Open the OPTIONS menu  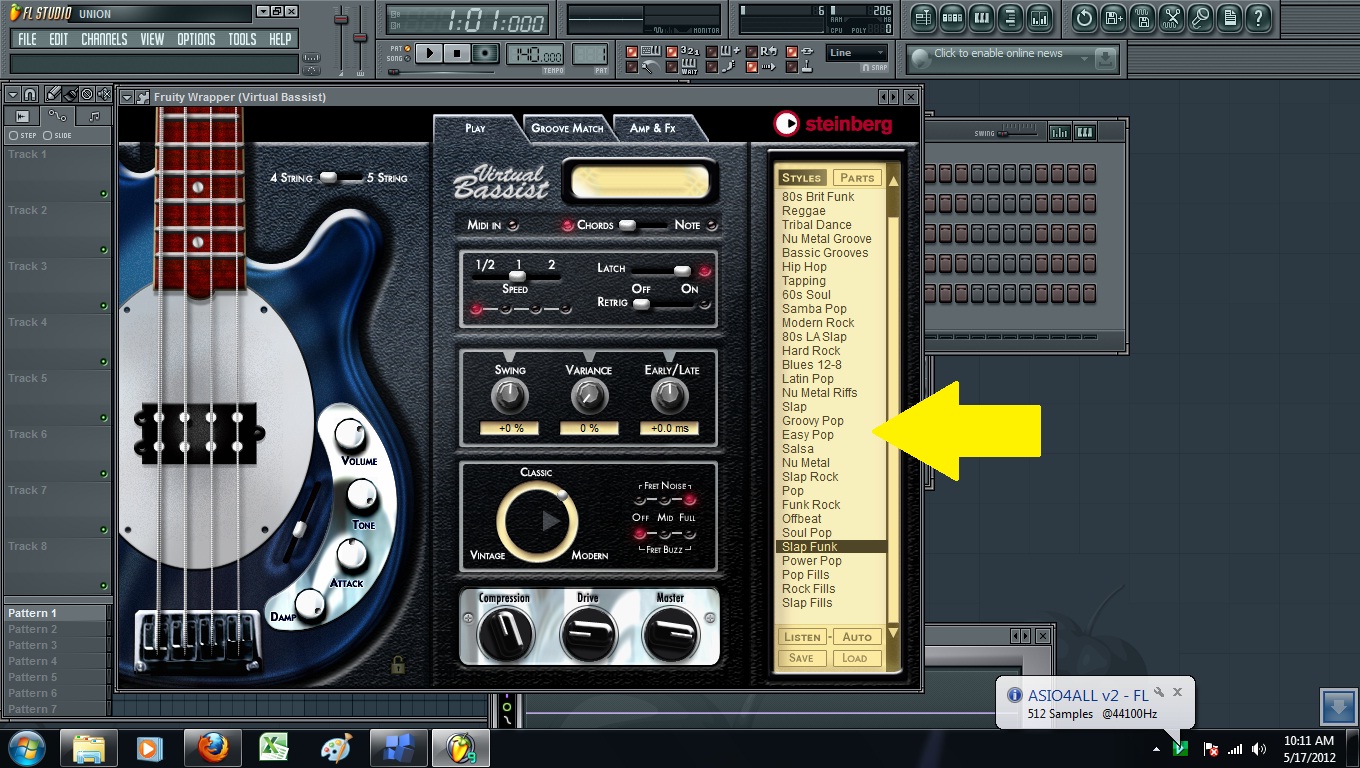(x=196, y=39)
